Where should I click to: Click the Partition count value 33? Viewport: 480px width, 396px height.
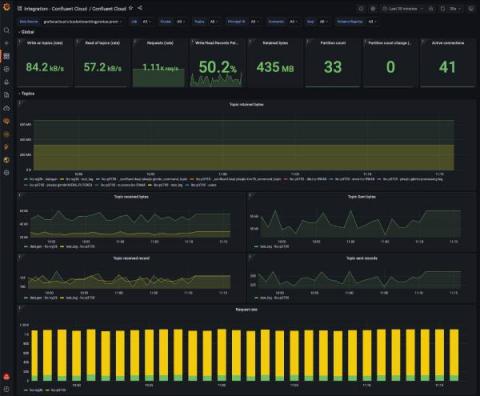333,67
